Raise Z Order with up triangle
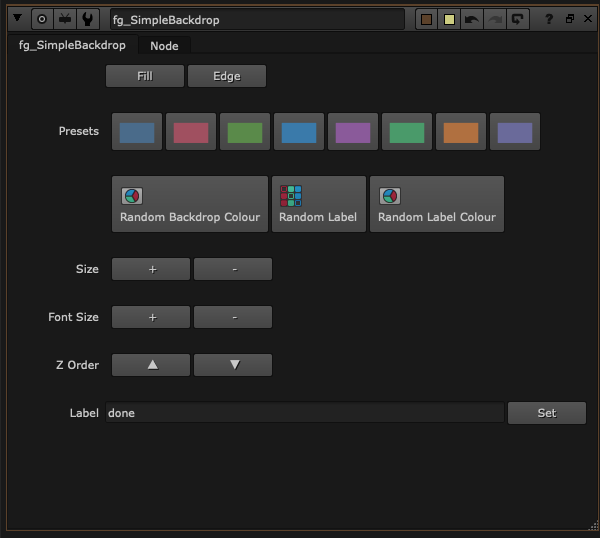 click(151, 365)
